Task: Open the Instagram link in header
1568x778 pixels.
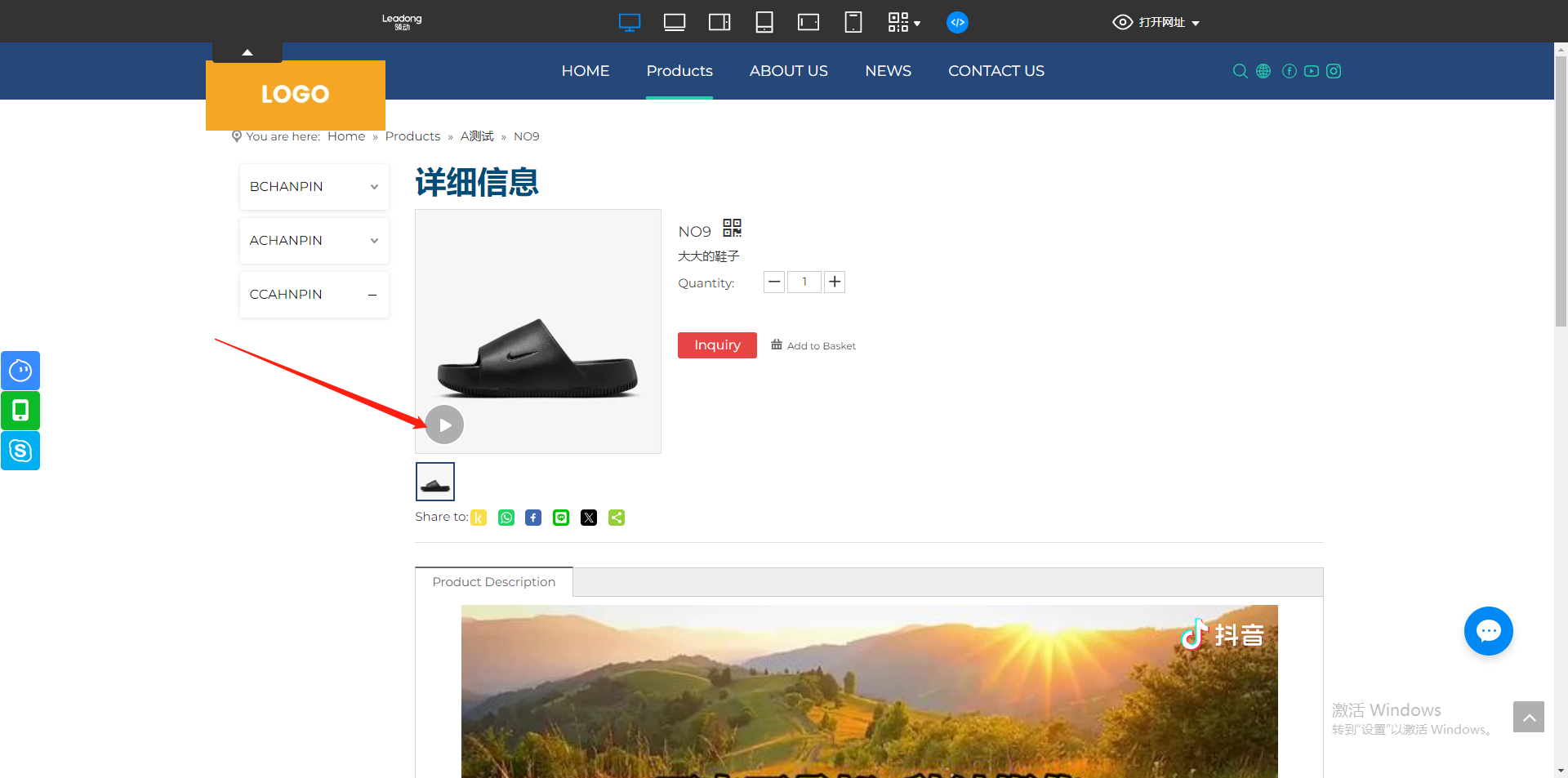Action: click(1334, 71)
